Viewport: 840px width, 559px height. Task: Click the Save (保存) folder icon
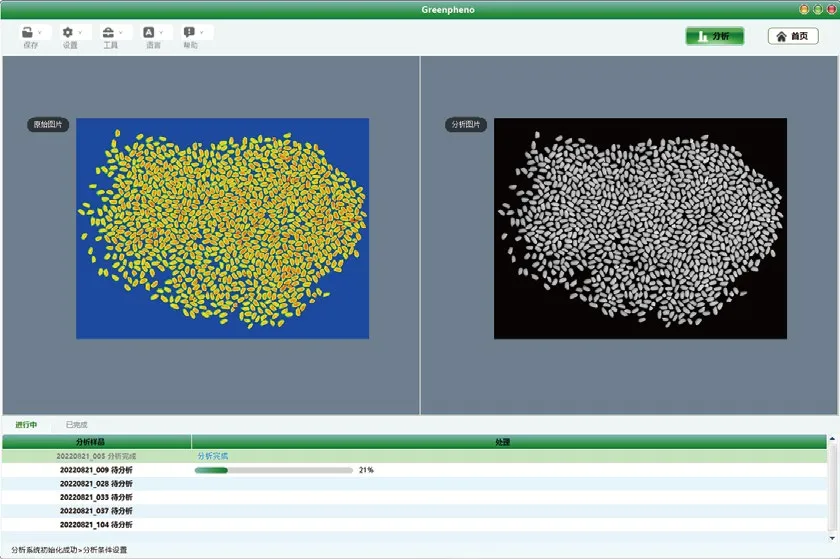pos(27,33)
